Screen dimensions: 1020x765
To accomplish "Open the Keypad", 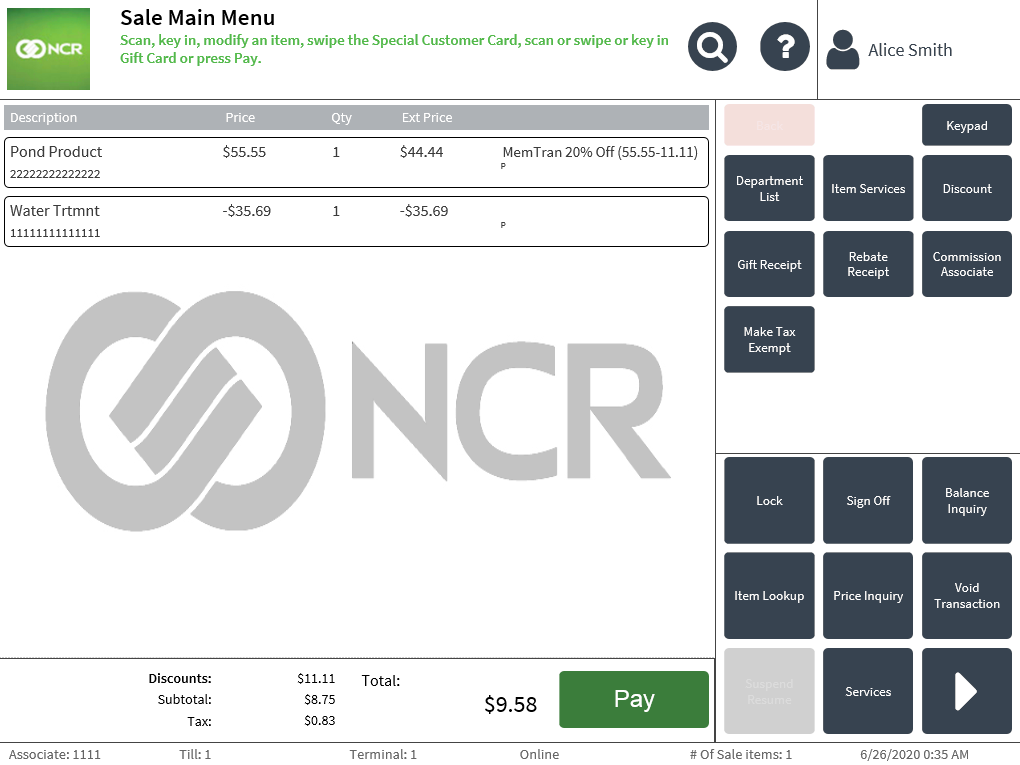I will point(967,125).
